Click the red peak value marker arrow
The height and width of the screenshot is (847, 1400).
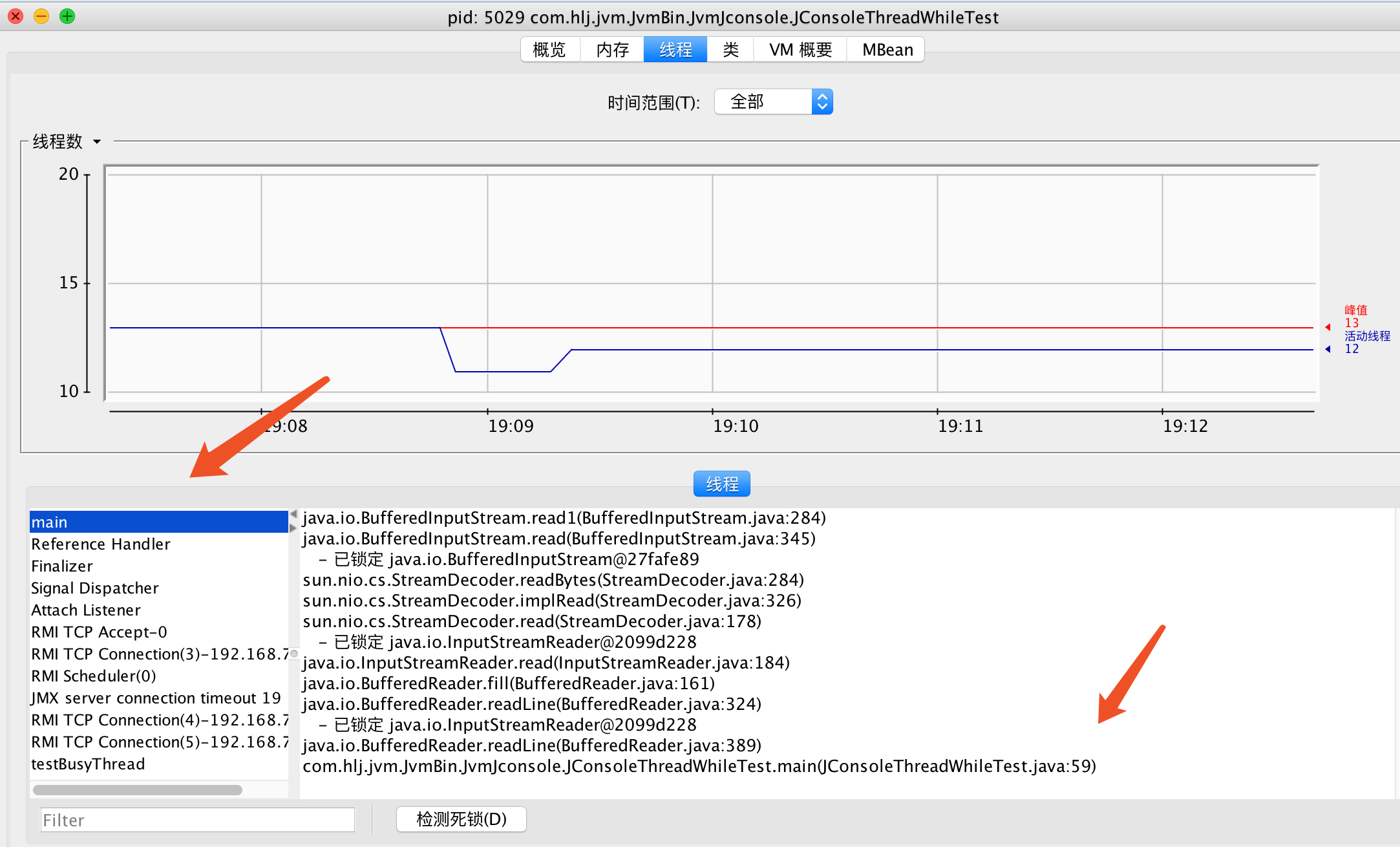coord(1328,328)
